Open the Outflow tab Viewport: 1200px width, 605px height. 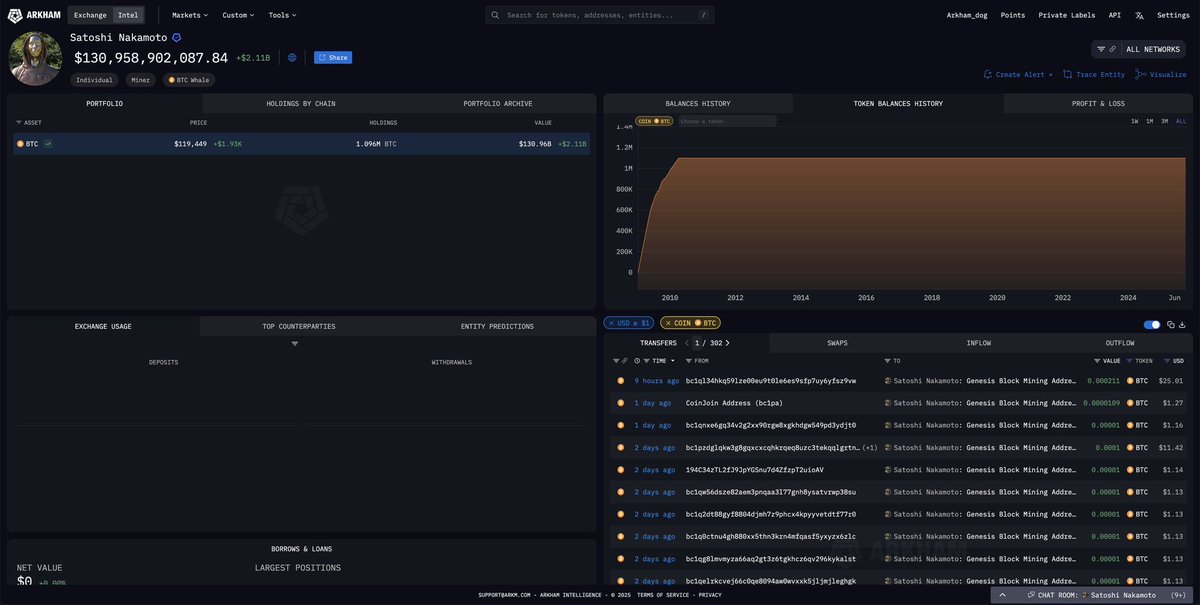pyautogui.click(x=1120, y=343)
